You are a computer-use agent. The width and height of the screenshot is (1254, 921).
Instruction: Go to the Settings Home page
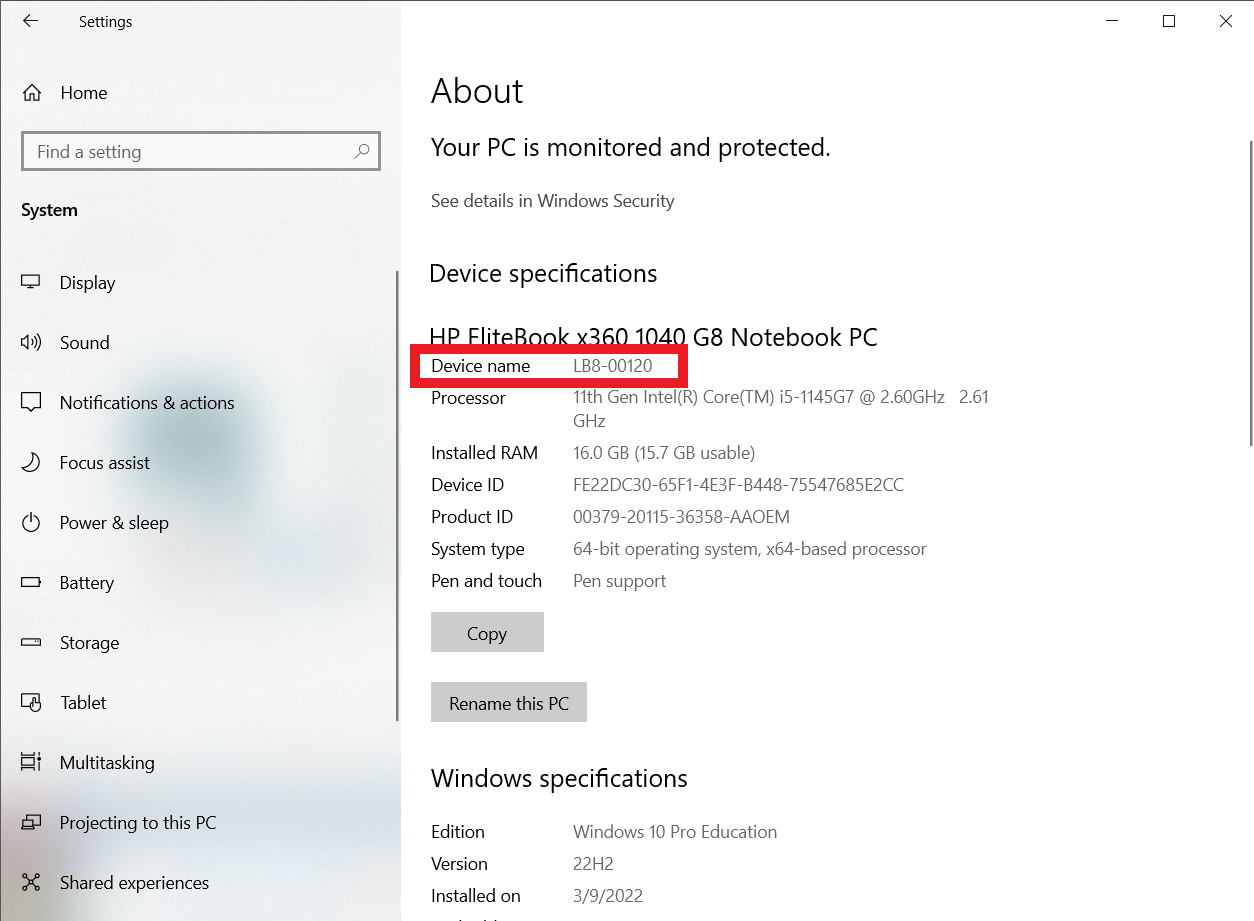pos(83,92)
